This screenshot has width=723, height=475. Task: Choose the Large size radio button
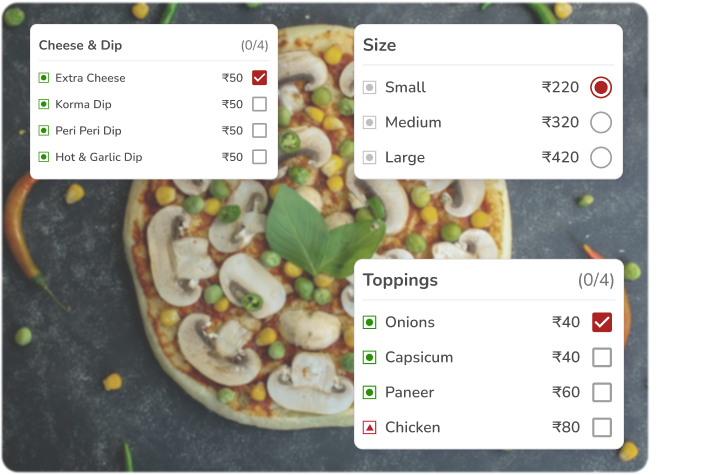601,157
